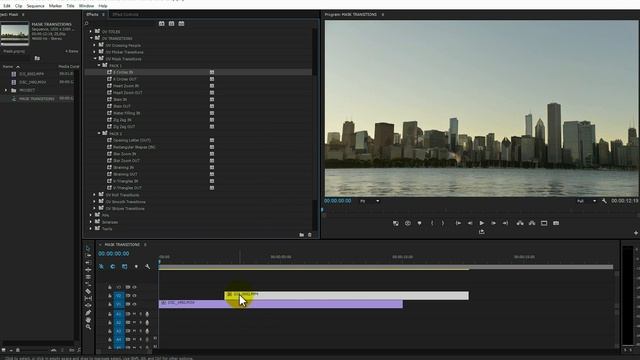This screenshot has height=360, width=640.
Task: Open Program monitor zoom level Fit dropdown
Action: [x=370, y=201]
